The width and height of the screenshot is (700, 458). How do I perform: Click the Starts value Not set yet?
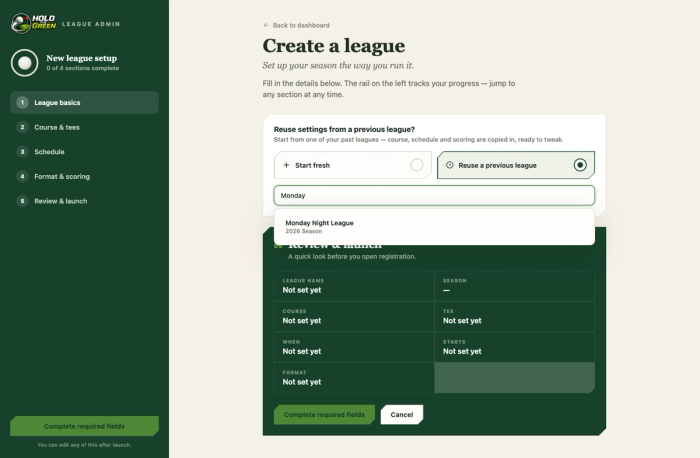[462, 352]
